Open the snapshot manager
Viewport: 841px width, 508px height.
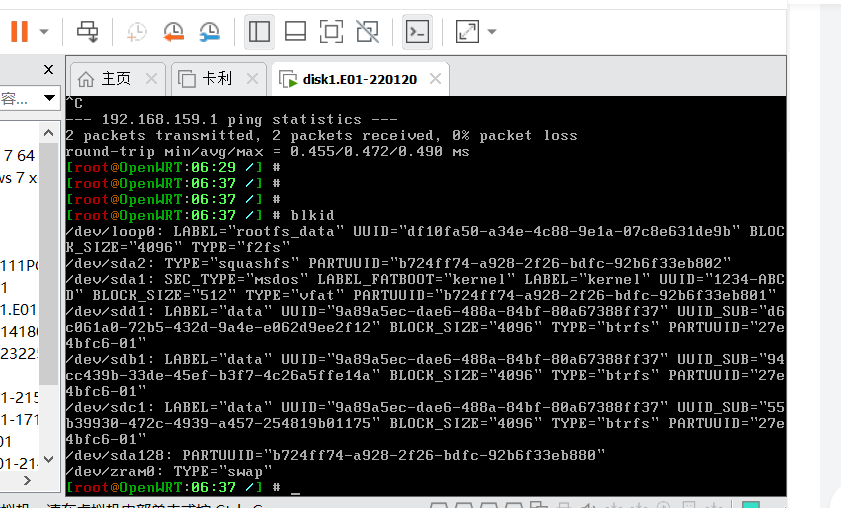coord(209,32)
